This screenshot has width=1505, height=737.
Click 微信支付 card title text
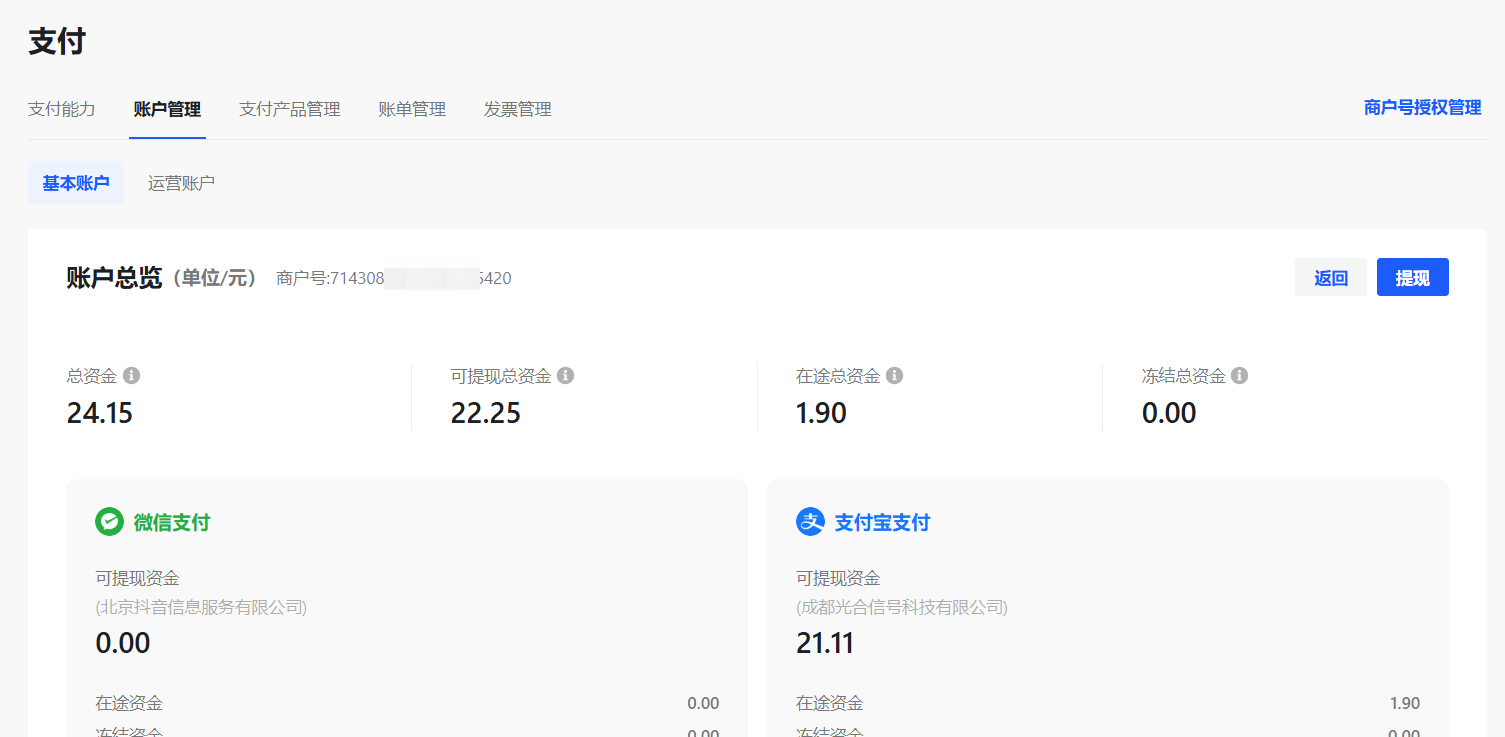[172, 522]
